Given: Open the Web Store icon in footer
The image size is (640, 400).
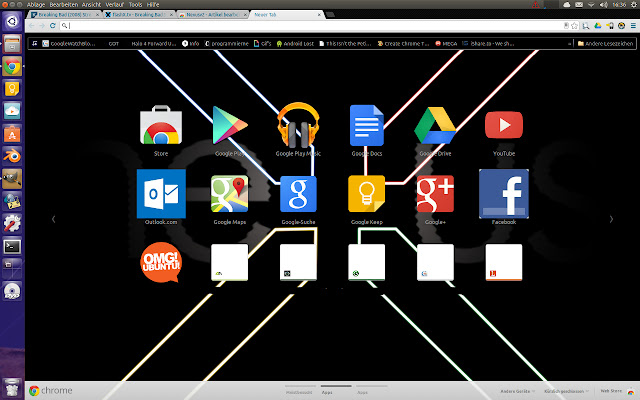Looking at the screenshot, I should (631, 392).
